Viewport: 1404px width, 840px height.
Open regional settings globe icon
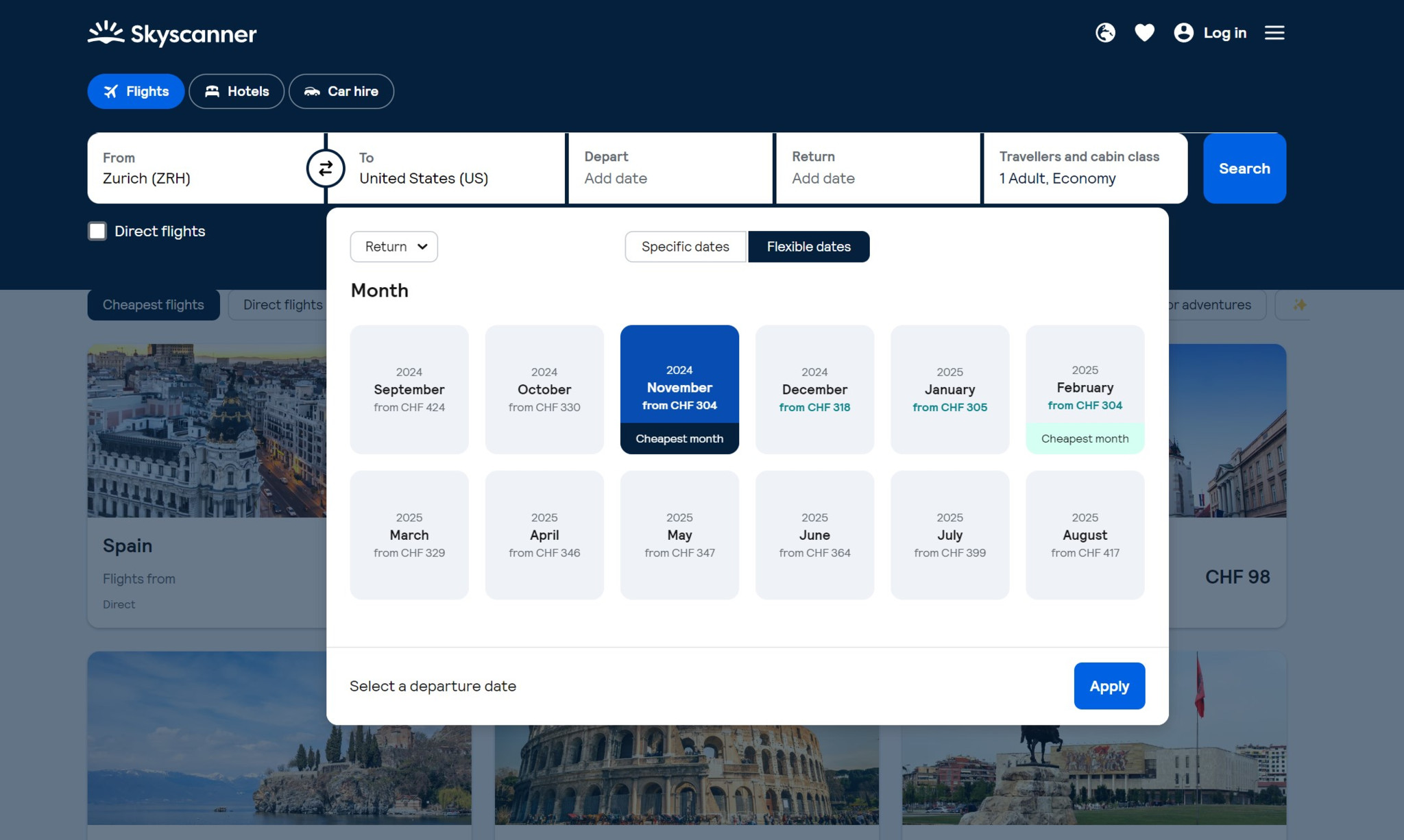point(1105,33)
